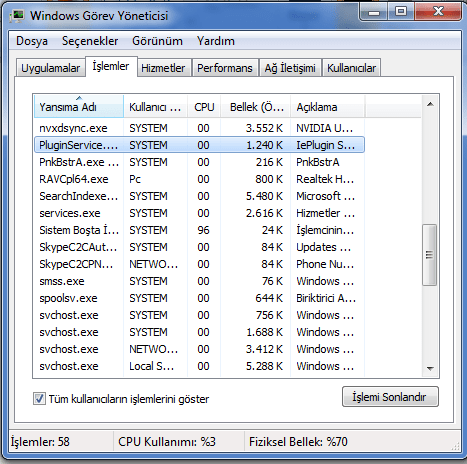
Task: Uncheck Tüm kullanıcıların işlemlerini göster
Action: (x=39, y=399)
